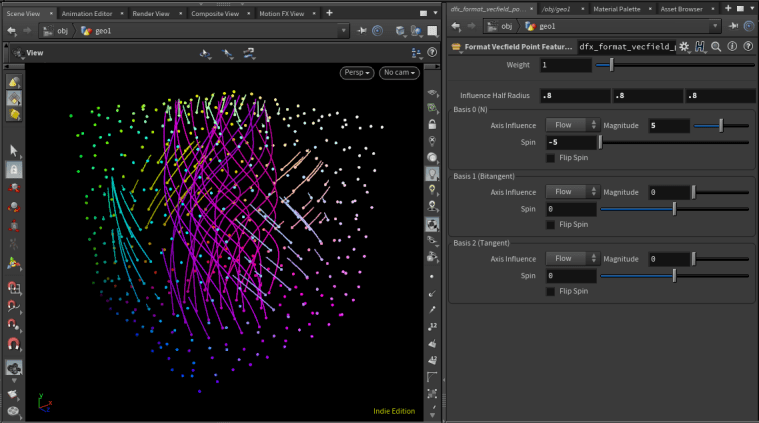Check Flip Spin in Basis 2 (Tangent)
The height and width of the screenshot is (423, 759).
(x=551, y=291)
